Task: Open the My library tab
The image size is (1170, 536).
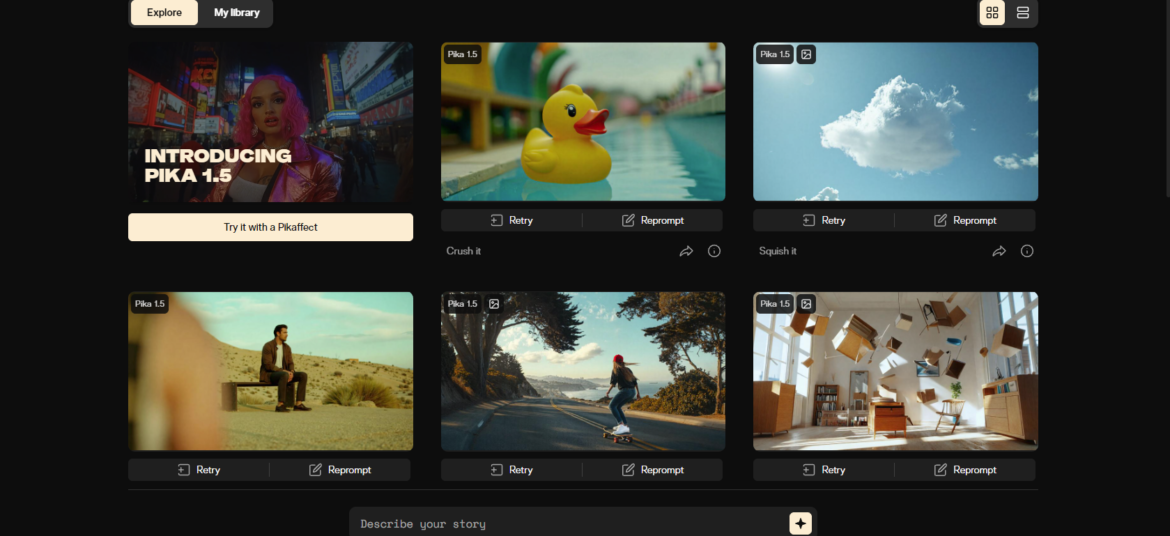Action: point(237,12)
